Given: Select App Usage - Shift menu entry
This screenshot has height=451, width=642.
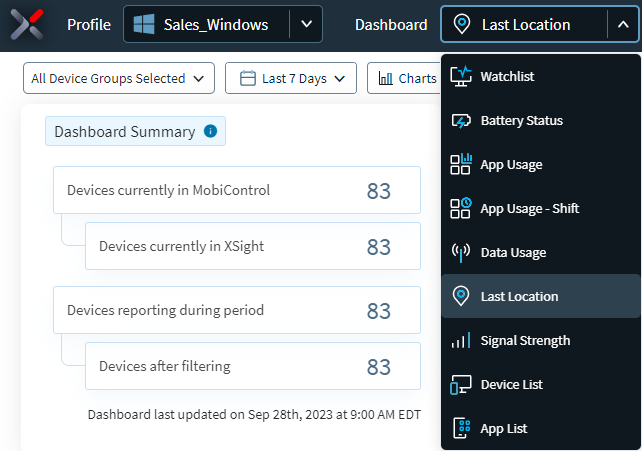Looking at the screenshot, I should pos(541,208).
